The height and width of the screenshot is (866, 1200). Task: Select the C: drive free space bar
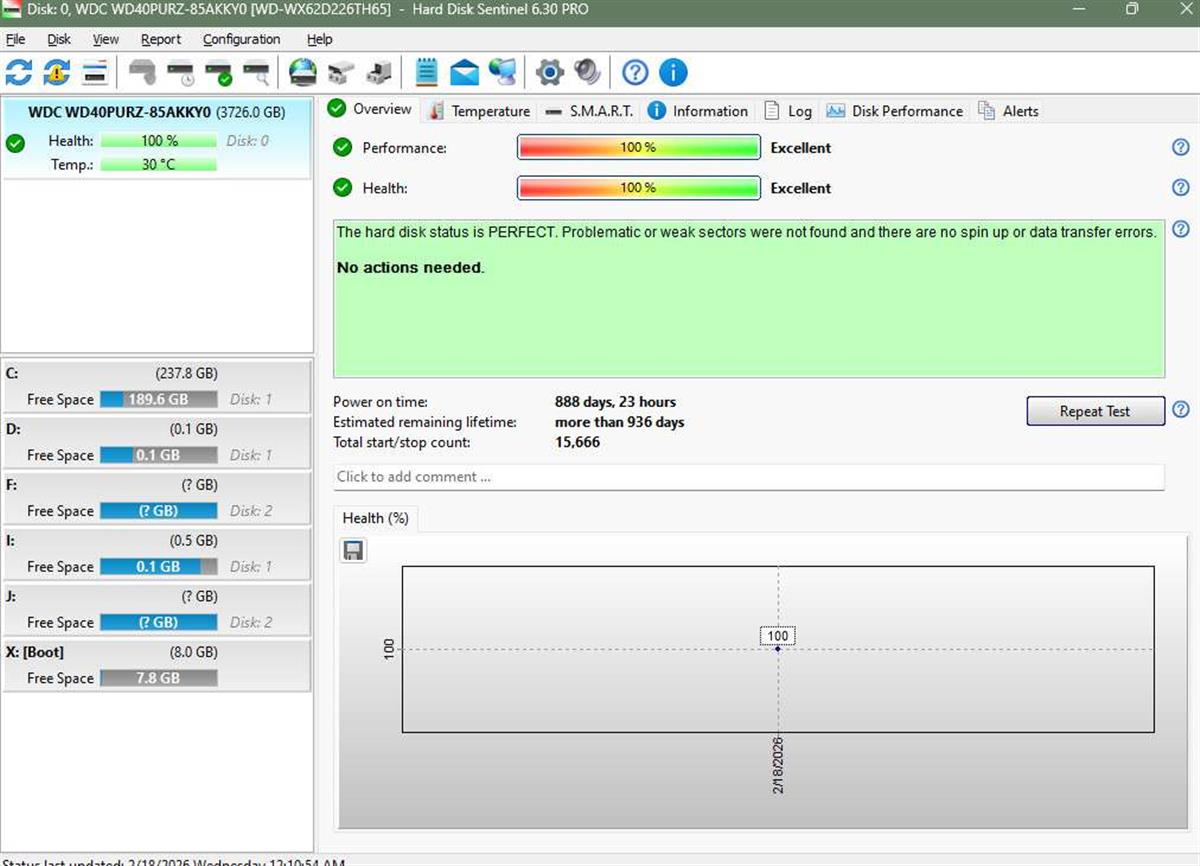158,399
